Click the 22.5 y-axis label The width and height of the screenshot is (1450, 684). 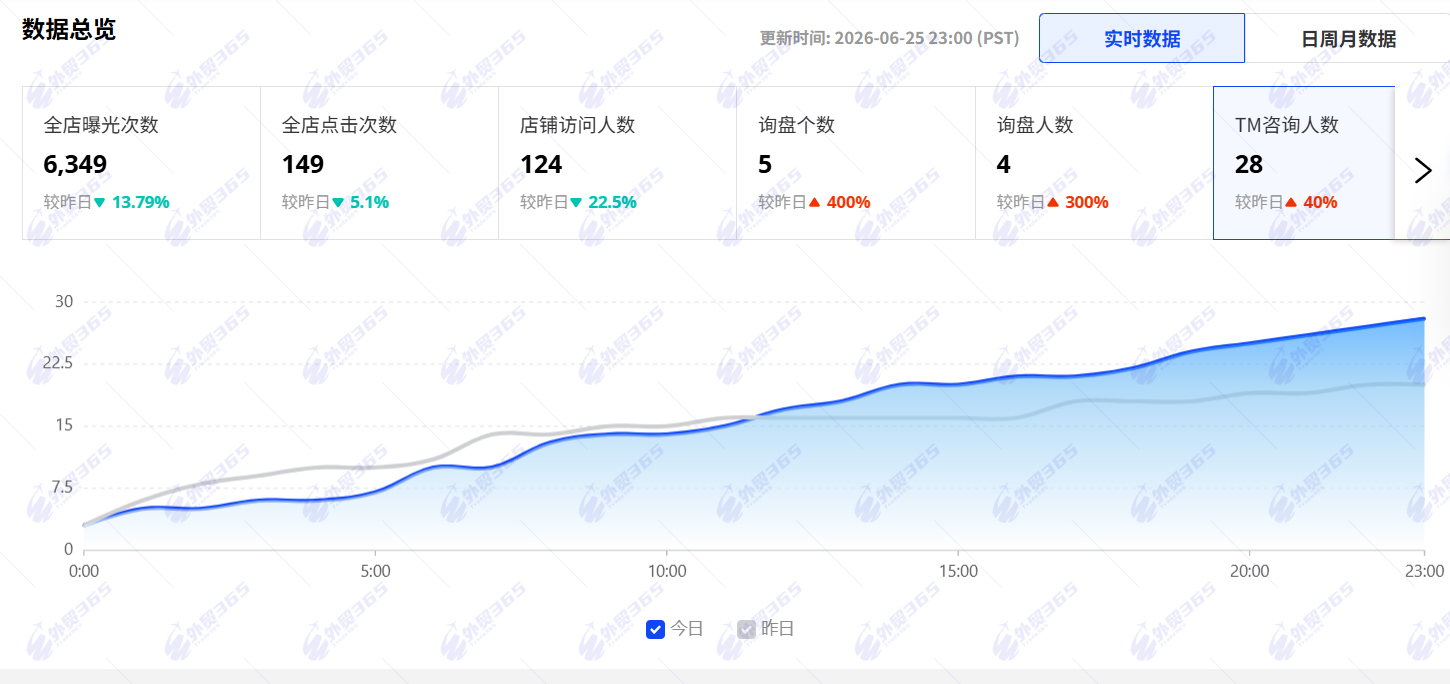(57, 363)
